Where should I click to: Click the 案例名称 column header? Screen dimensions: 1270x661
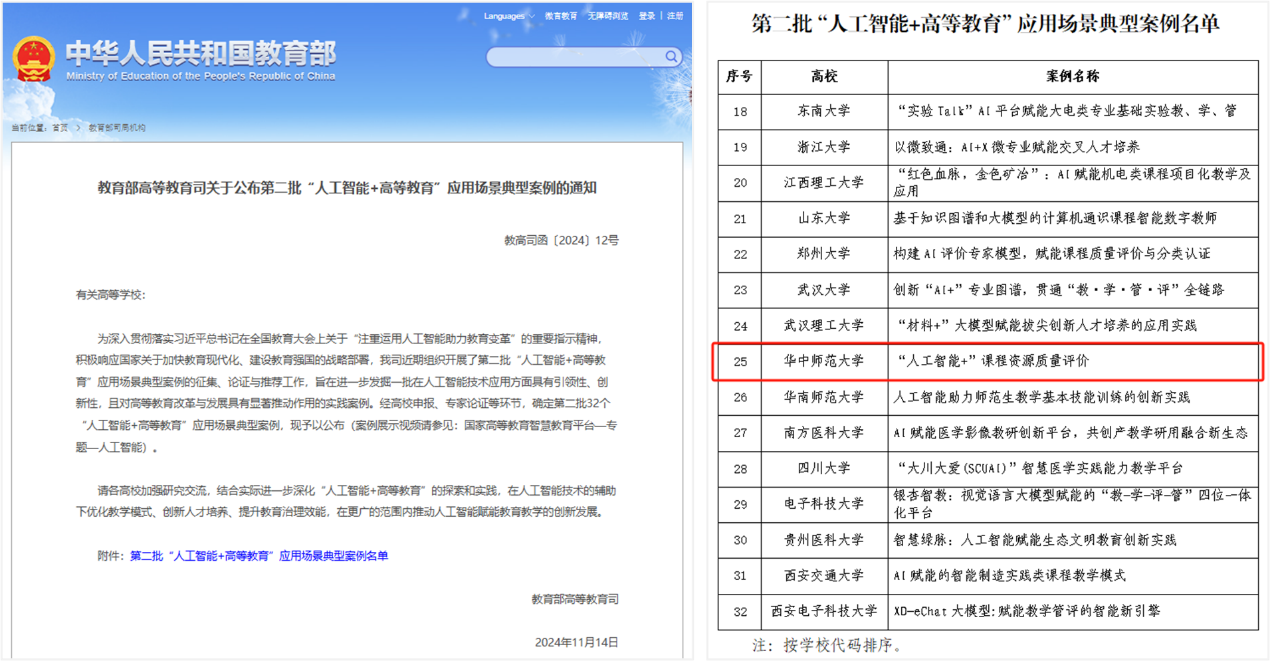[1072, 76]
